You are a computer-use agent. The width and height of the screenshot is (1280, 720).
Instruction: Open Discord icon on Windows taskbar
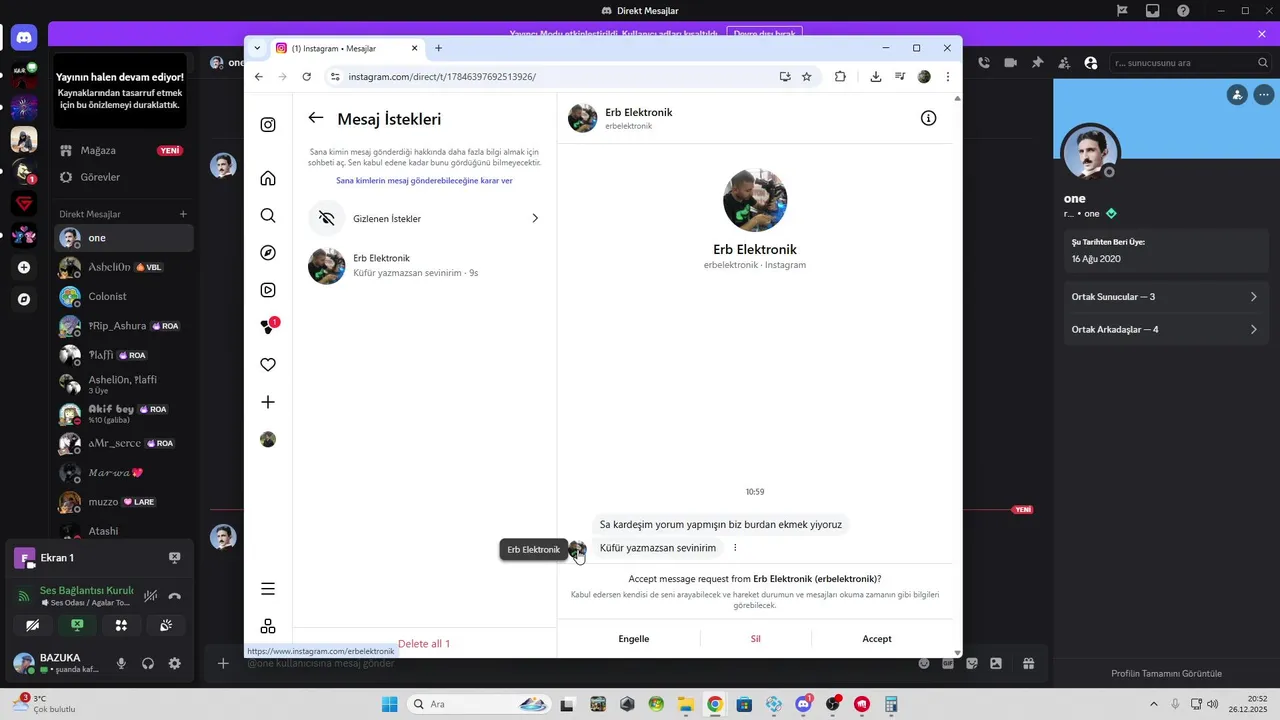tap(803, 704)
